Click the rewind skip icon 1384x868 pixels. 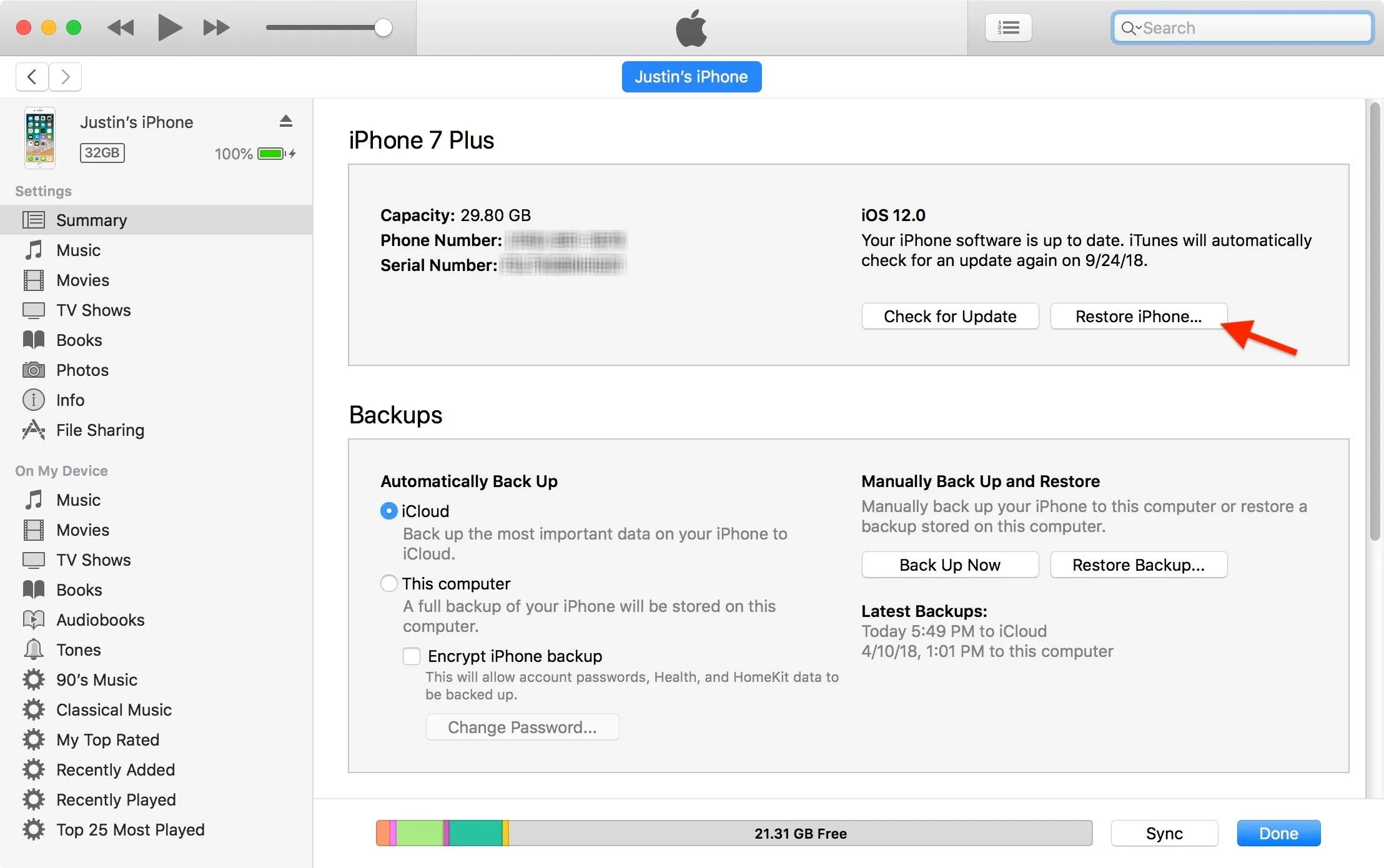121,28
